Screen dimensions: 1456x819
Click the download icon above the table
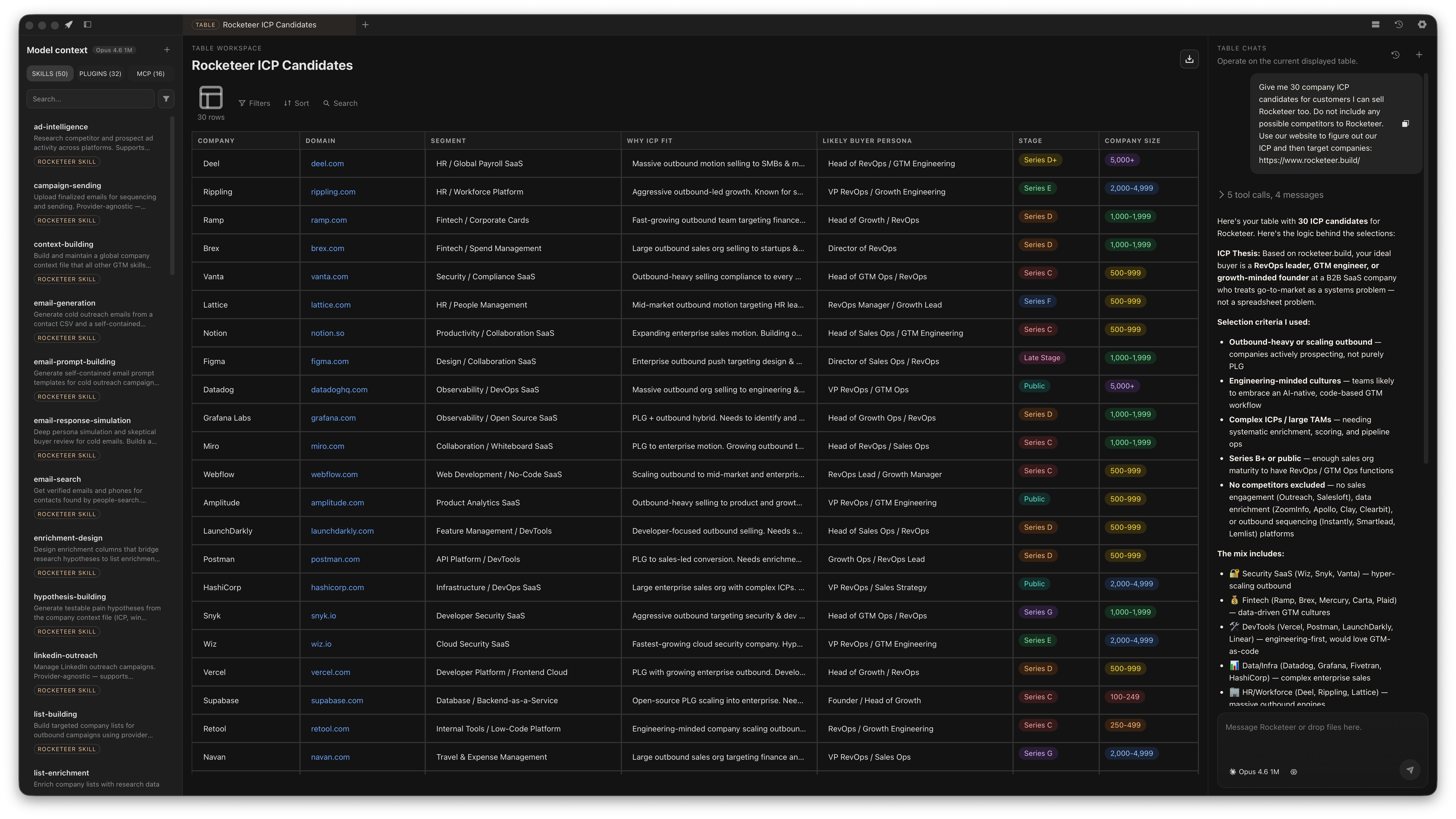point(1189,59)
